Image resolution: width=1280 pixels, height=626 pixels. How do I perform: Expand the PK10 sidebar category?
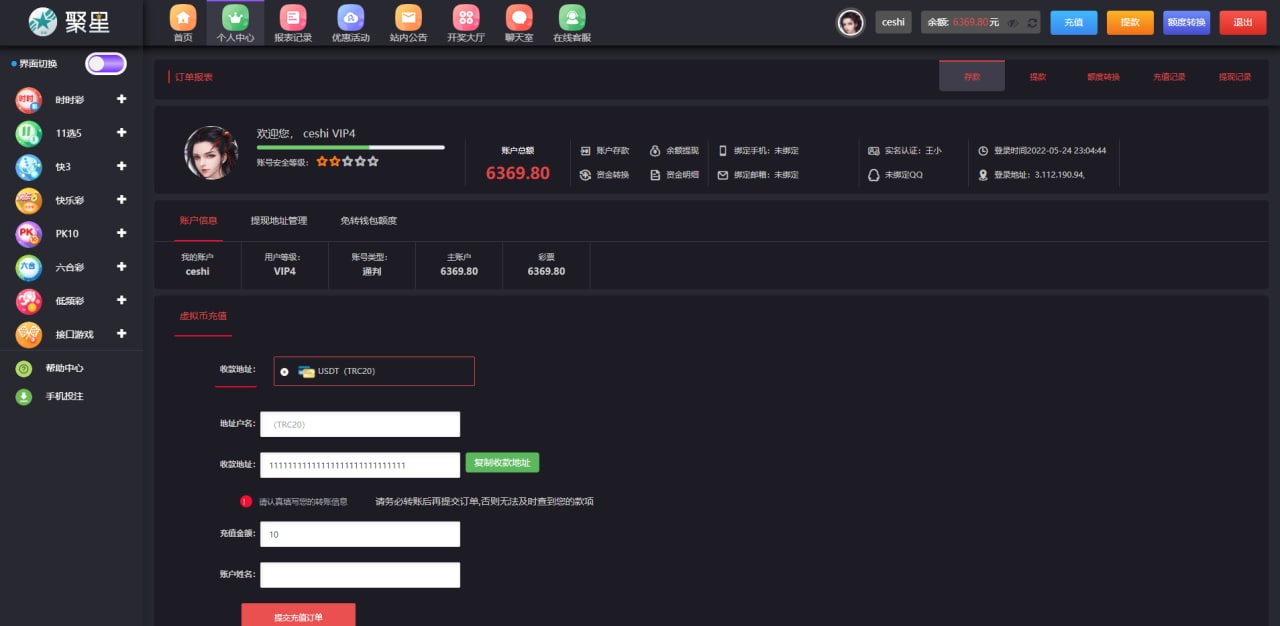coord(121,233)
